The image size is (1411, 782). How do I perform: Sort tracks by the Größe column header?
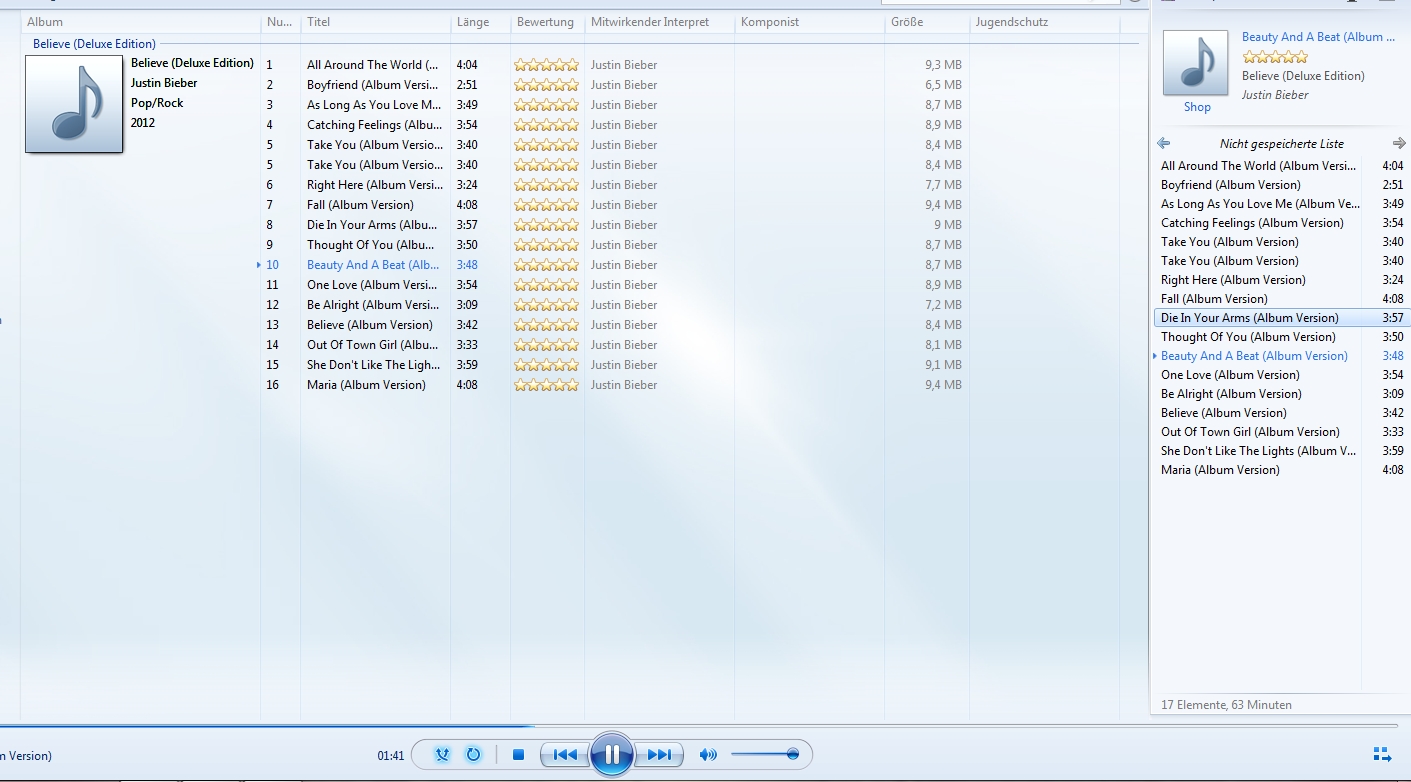(907, 22)
